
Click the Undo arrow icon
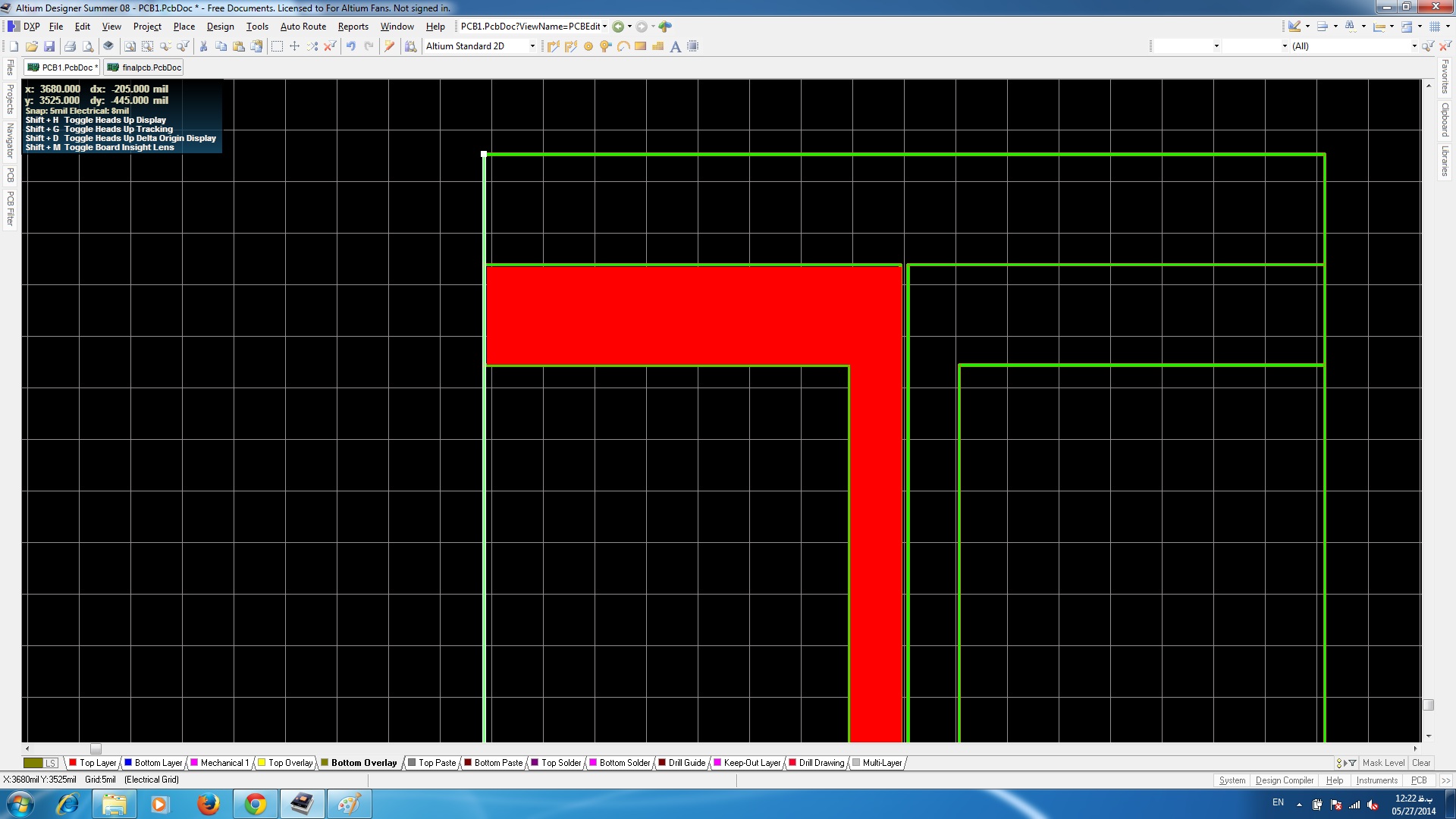click(350, 46)
